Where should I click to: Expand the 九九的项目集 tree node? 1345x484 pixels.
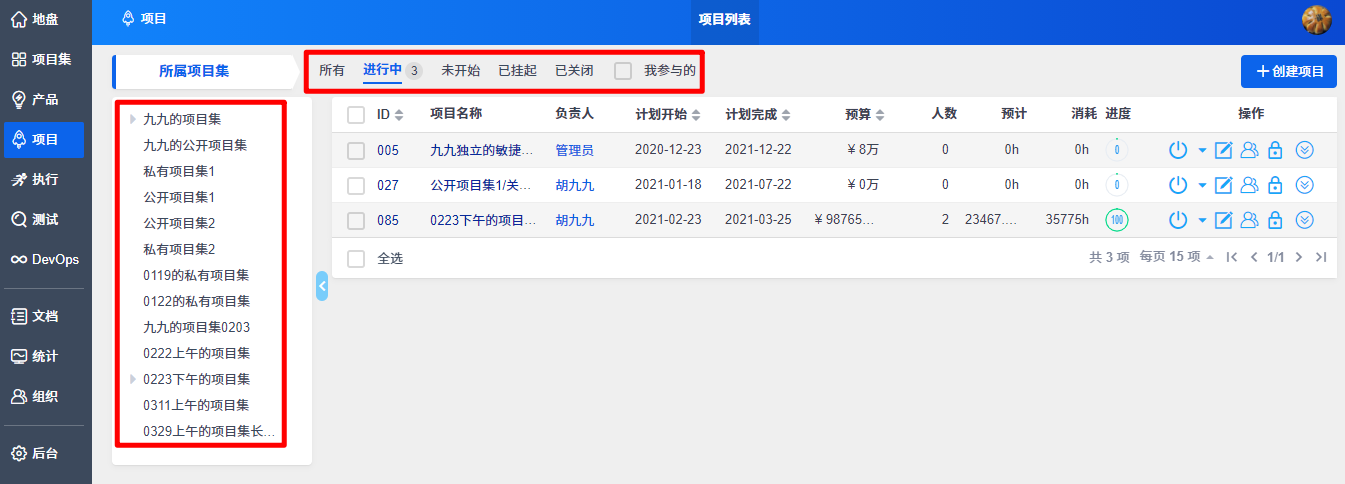(x=132, y=119)
